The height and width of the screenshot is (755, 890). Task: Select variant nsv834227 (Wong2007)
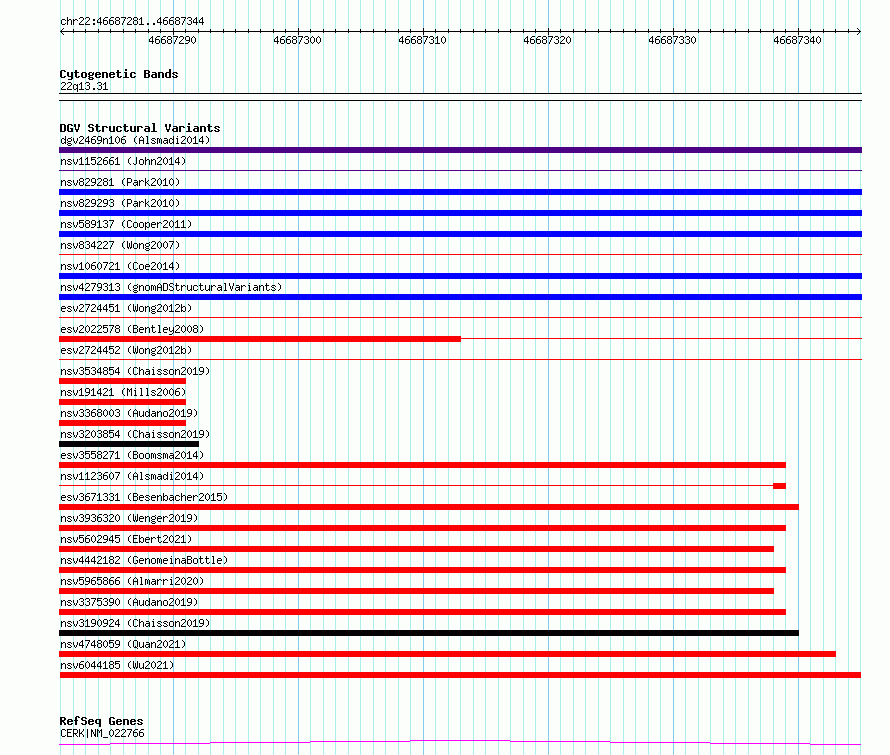point(120,245)
